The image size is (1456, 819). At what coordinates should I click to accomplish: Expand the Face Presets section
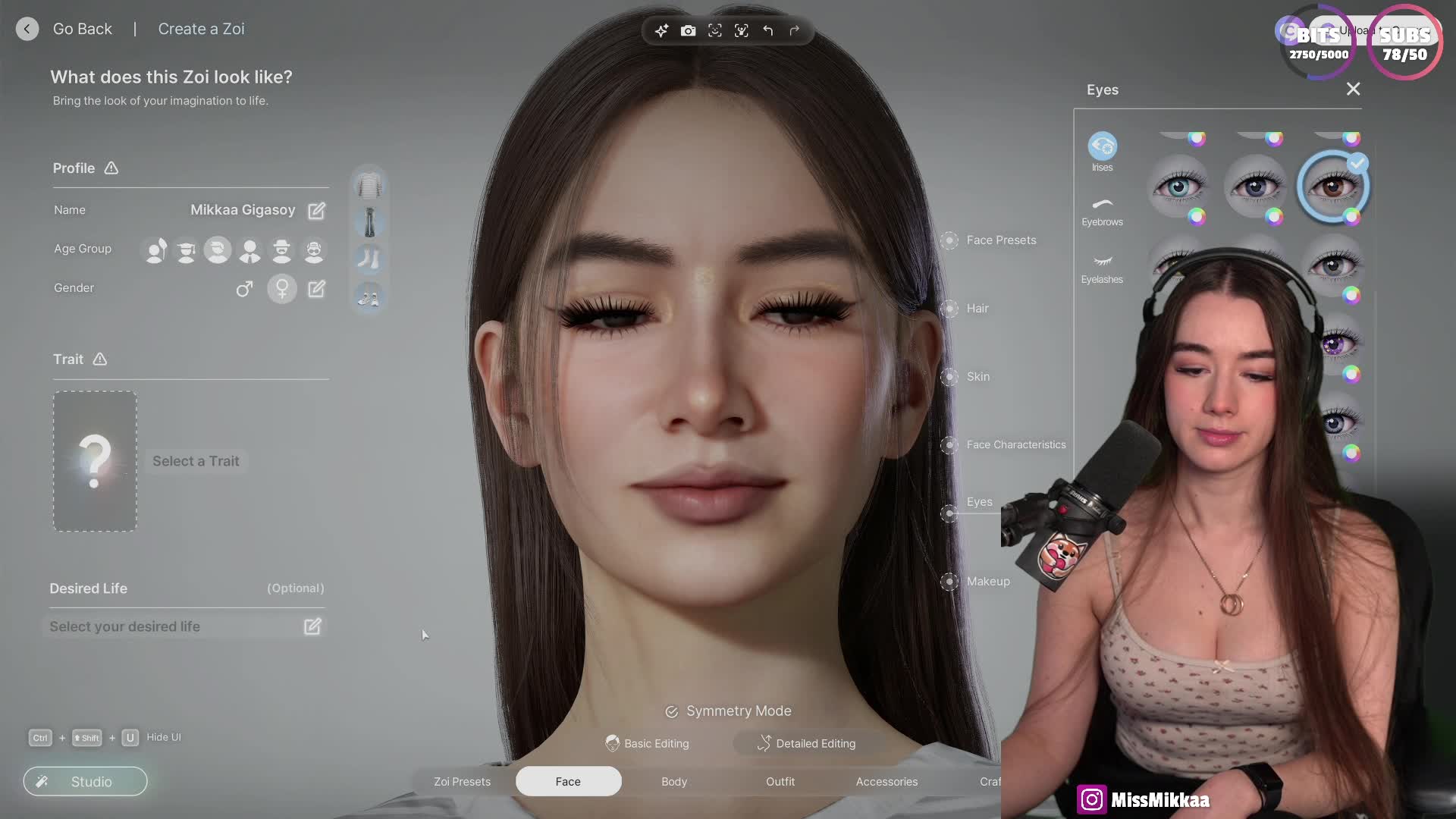[x=1000, y=240]
